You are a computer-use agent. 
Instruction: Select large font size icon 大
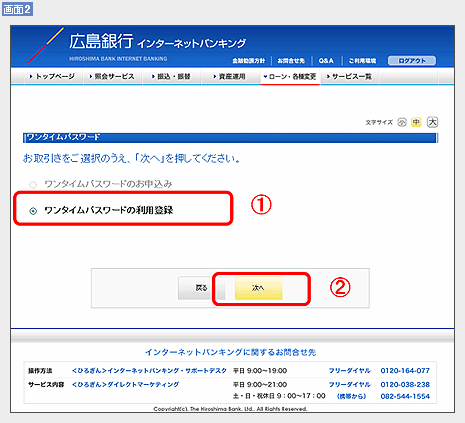(432, 122)
